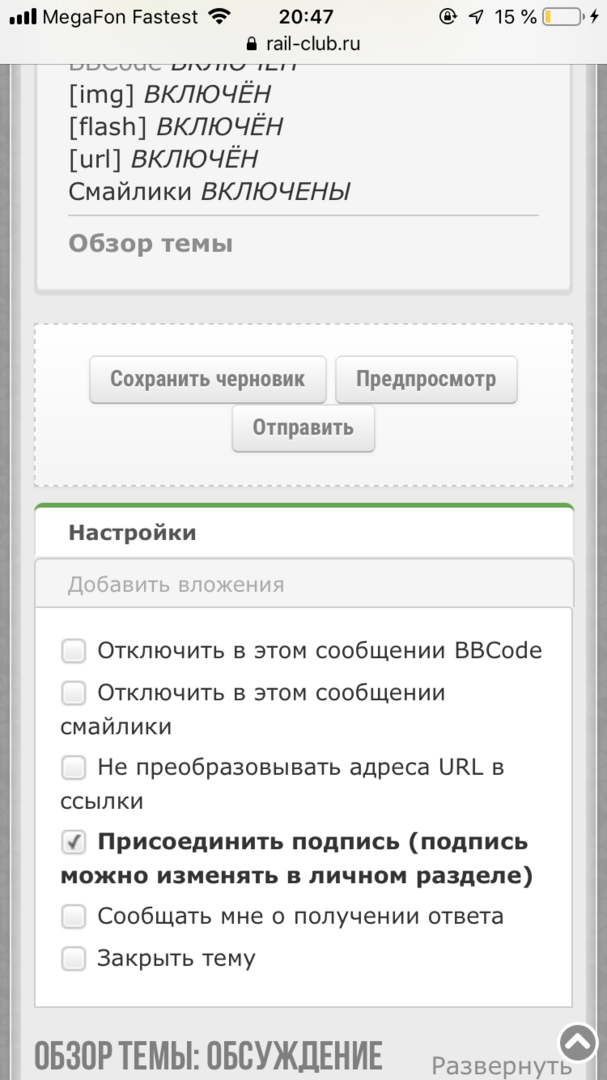Submit the post with 'Отправить'
The width and height of the screenshot is (607, 1080).
point(303,428)
